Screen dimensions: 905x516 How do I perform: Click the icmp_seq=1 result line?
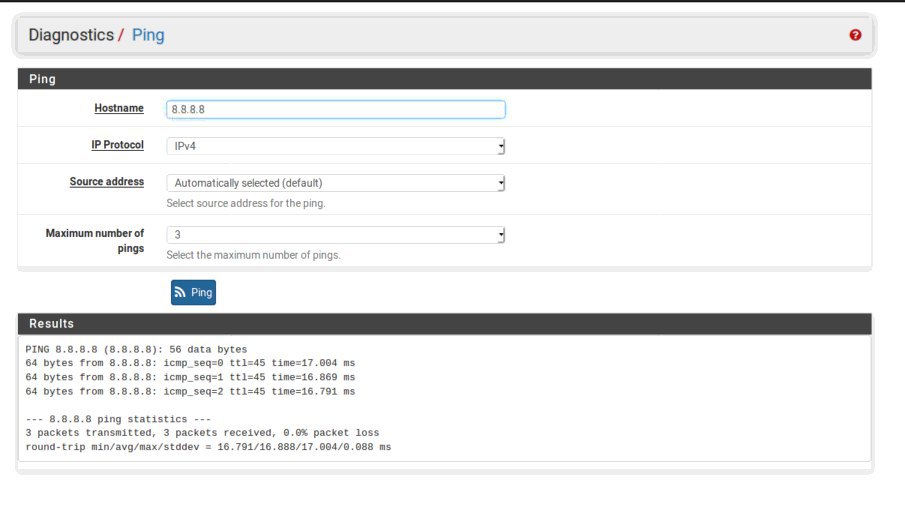190,377
